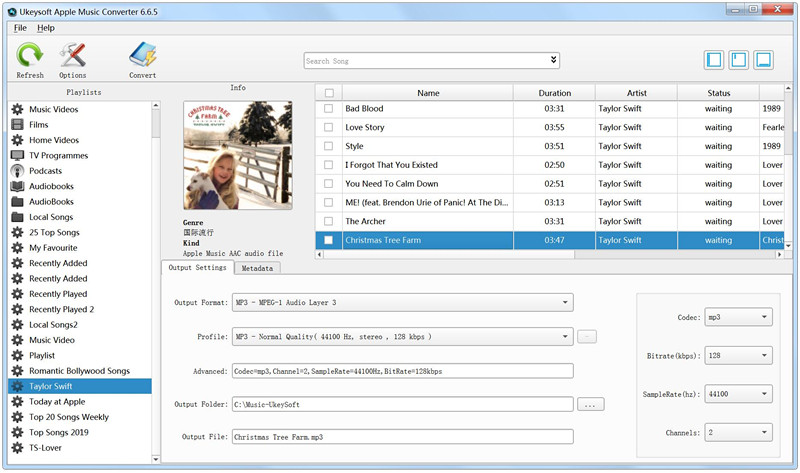The height and width of the screenshot is (473, 800).
Task: Click the song table horizontal scroll-right arrow
Action: tap(779, 254)
